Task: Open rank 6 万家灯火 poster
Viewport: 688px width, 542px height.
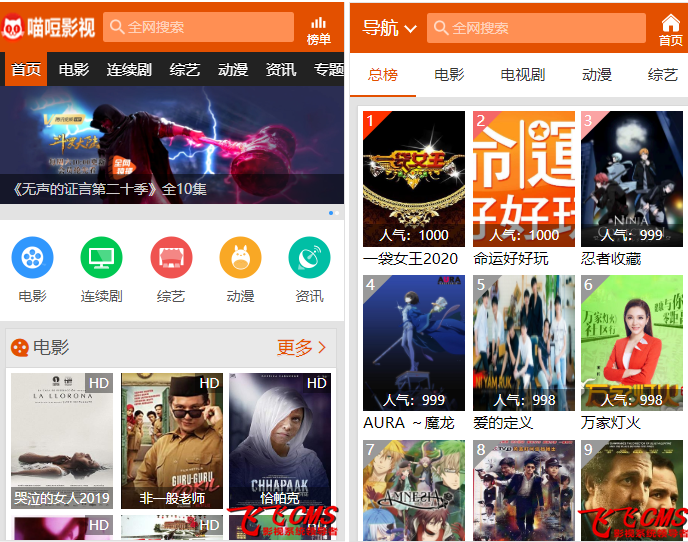Action: [632, 343]
